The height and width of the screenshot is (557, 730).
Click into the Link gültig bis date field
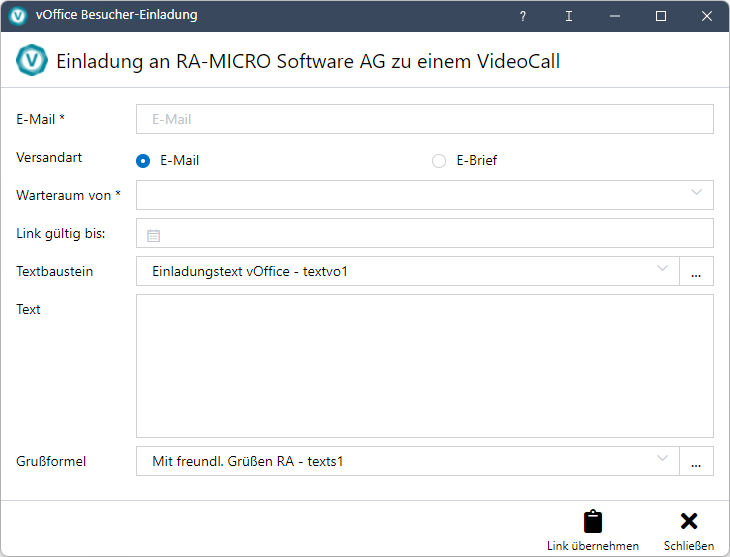[425, 233]
